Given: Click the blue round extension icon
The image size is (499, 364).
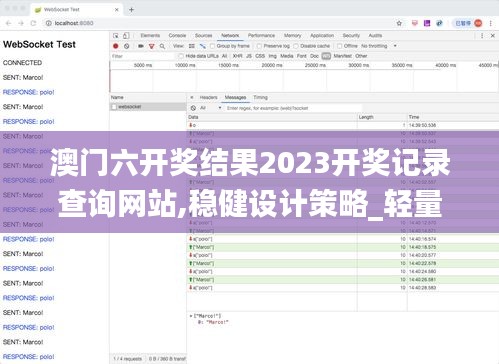Looking at the screenshot, I should 439,23.
